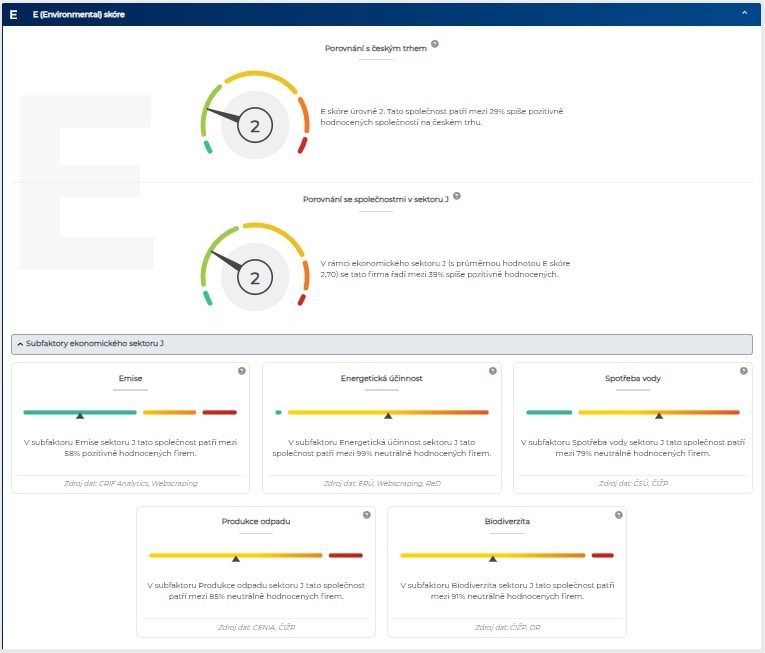The height and width of the screenshot is (653, 765).
Task: Click help icon in Produkce odpadu card
Action: (367, 515)
